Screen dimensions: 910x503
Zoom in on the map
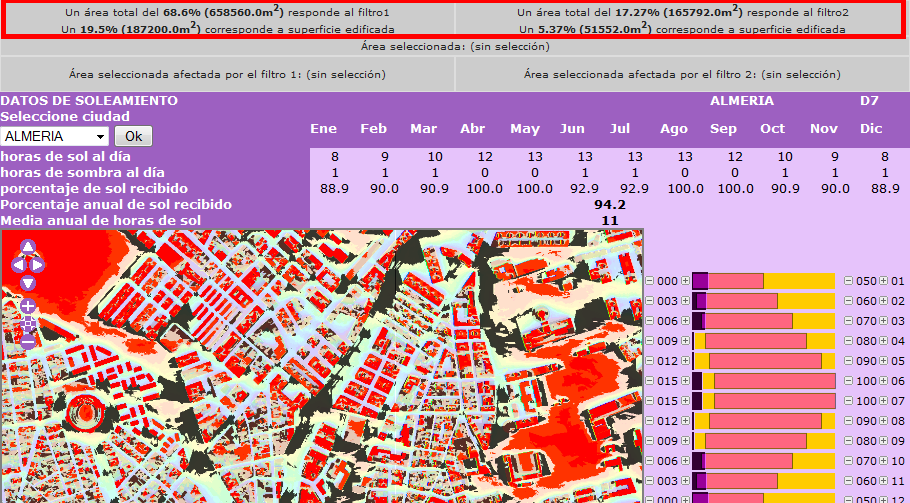point(28,306)
